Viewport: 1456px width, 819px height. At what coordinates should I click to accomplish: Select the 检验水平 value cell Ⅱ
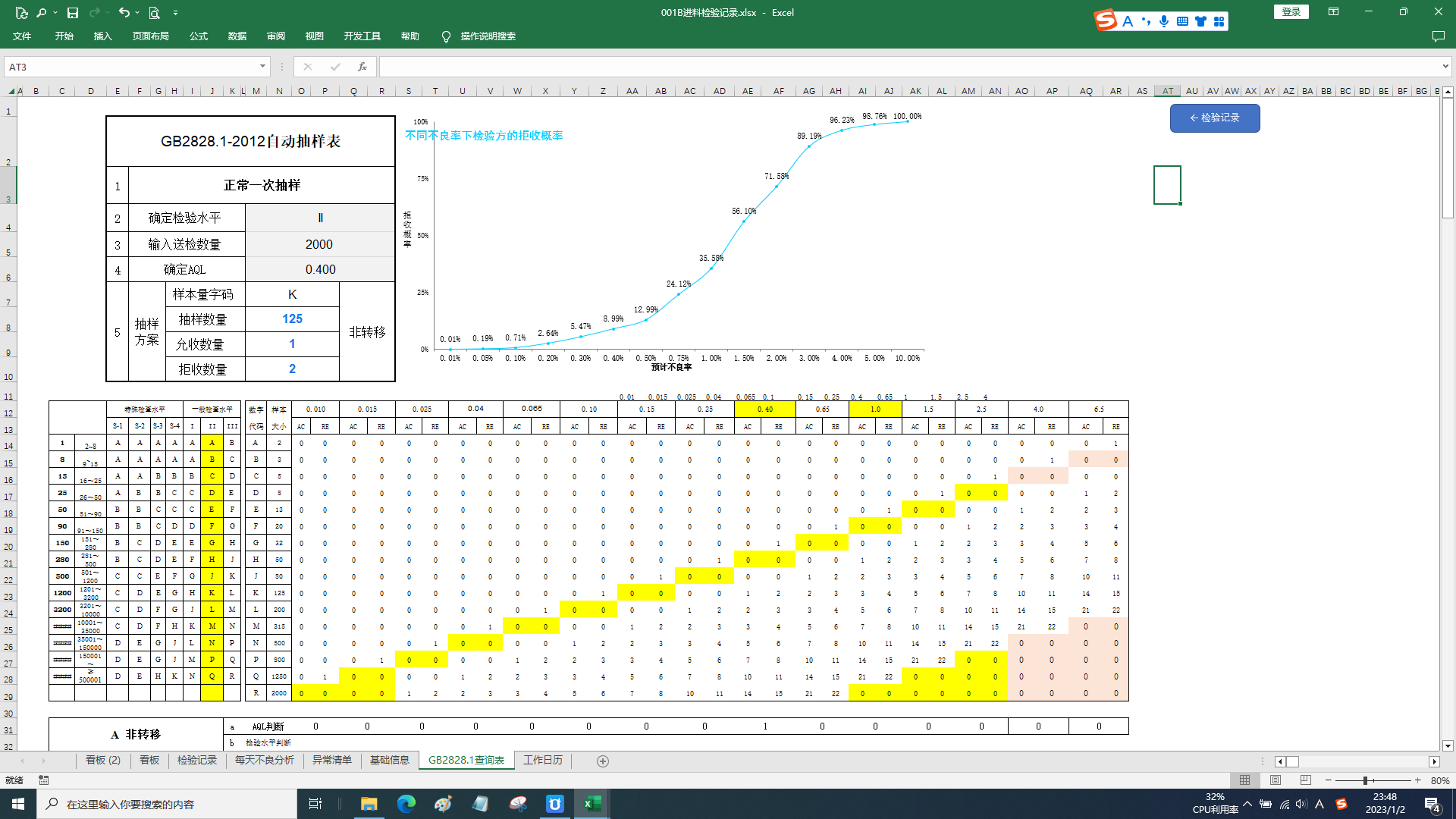(320, 218)
